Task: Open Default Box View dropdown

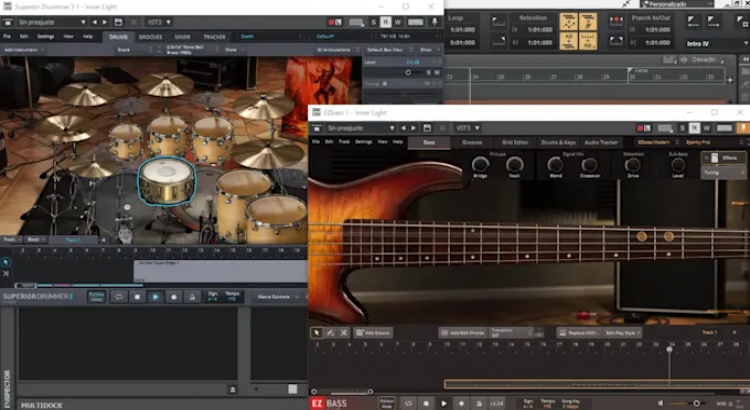Action: 390,50
